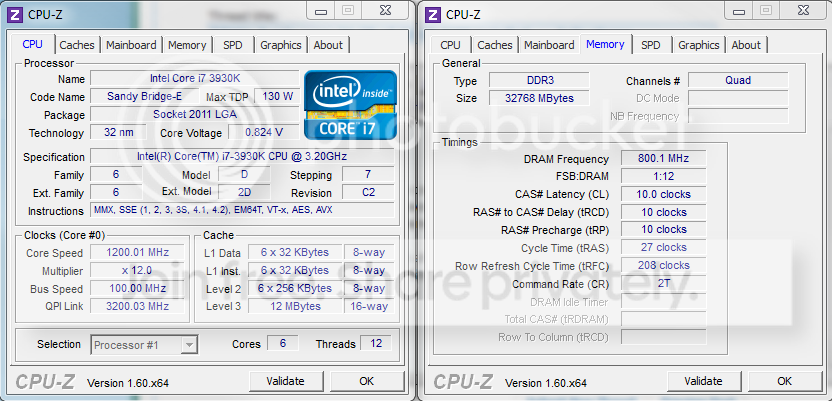Click the Row Refresh tRFC value 208 clocks
Screen dimensions: 832x401
663,265
